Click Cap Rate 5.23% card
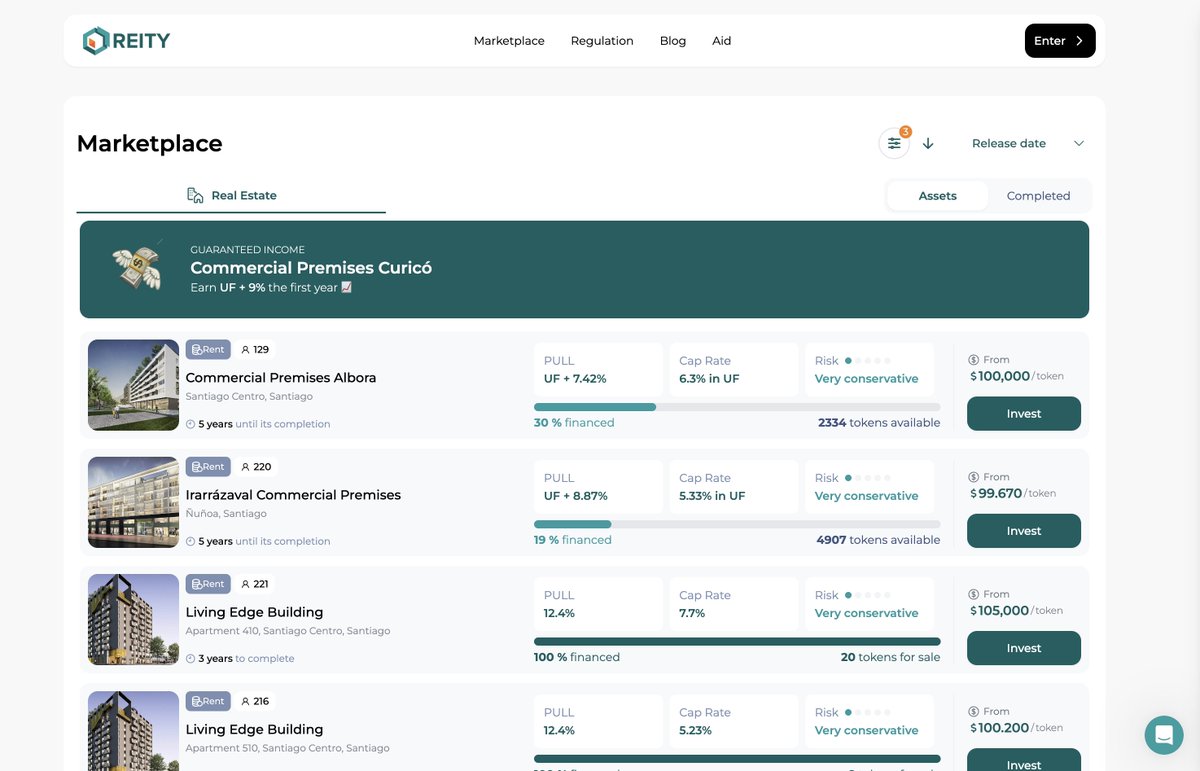Image resolution: width=1200 pixels, height=771 pixels. 734,721
